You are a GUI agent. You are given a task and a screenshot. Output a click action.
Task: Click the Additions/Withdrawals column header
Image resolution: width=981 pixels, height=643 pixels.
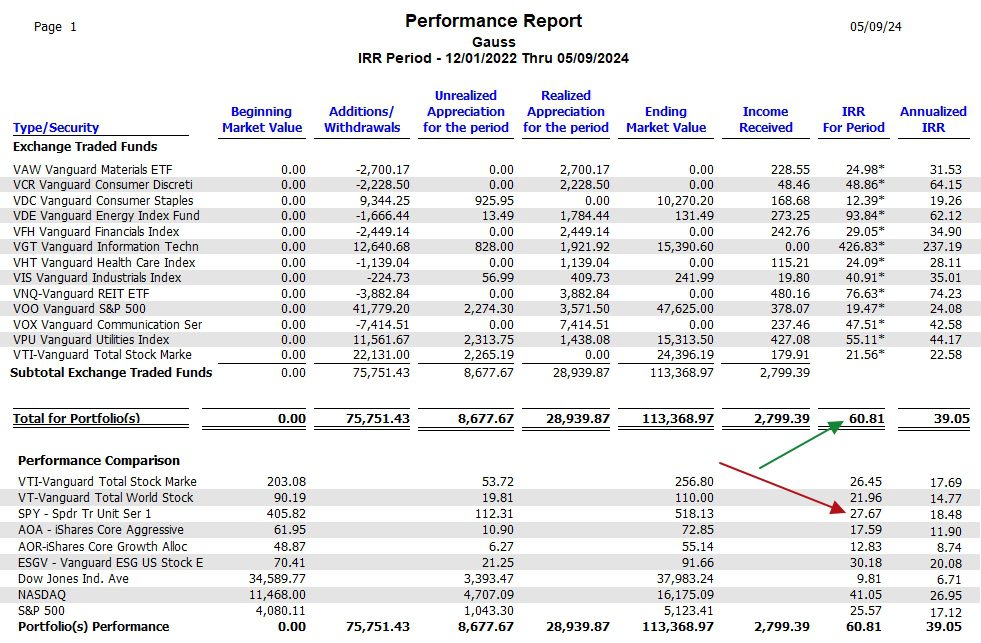(x=362, y=119)
